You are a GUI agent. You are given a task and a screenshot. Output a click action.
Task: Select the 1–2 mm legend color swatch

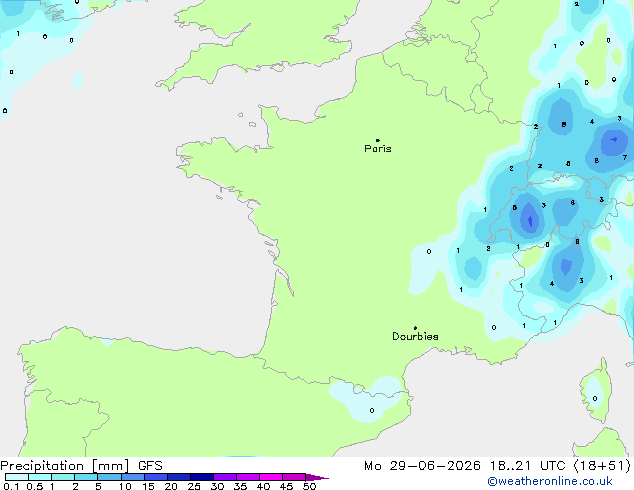[x=63, y=477]
